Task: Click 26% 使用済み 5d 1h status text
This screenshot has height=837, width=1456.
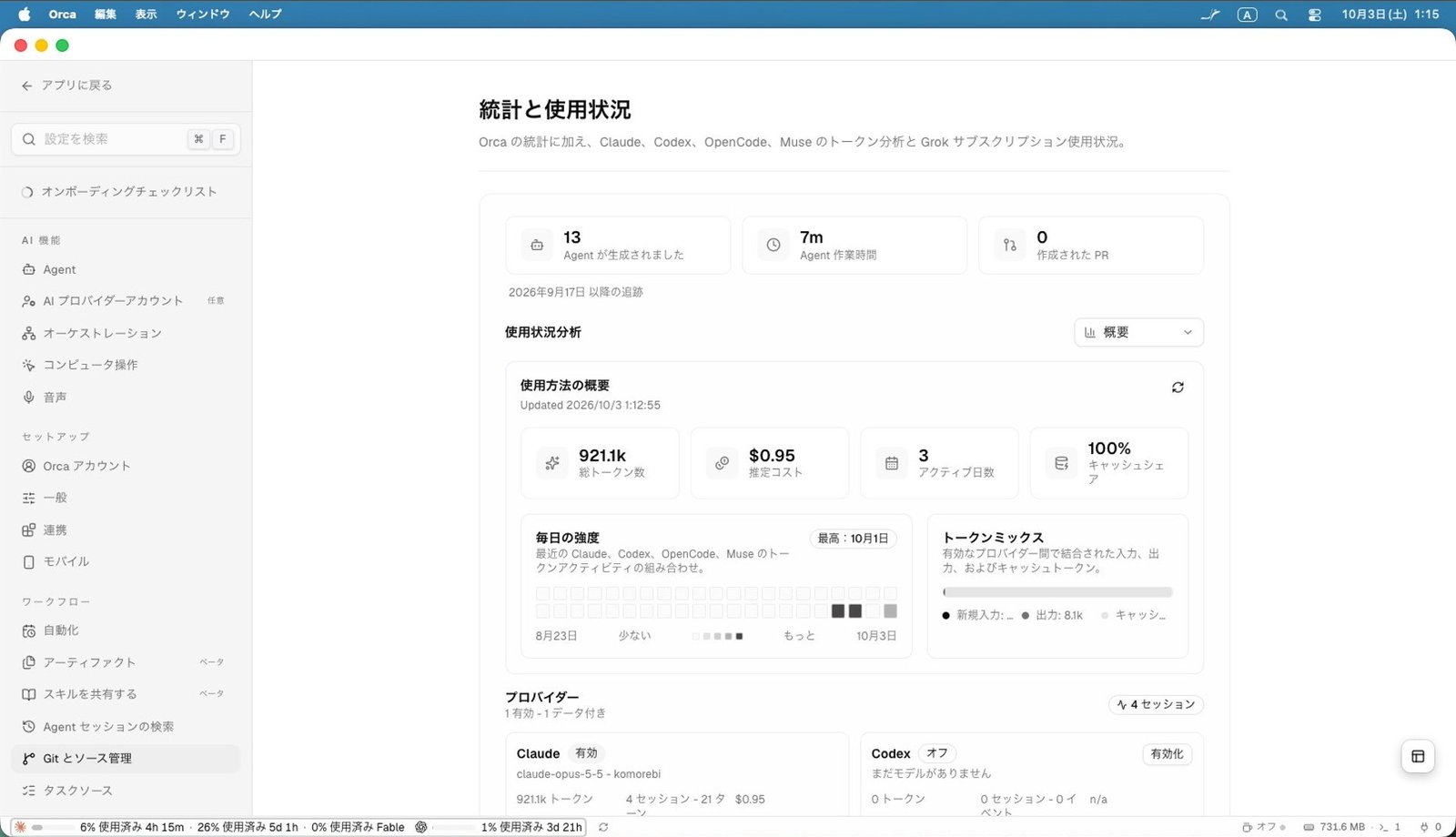Action: [248, 827]
